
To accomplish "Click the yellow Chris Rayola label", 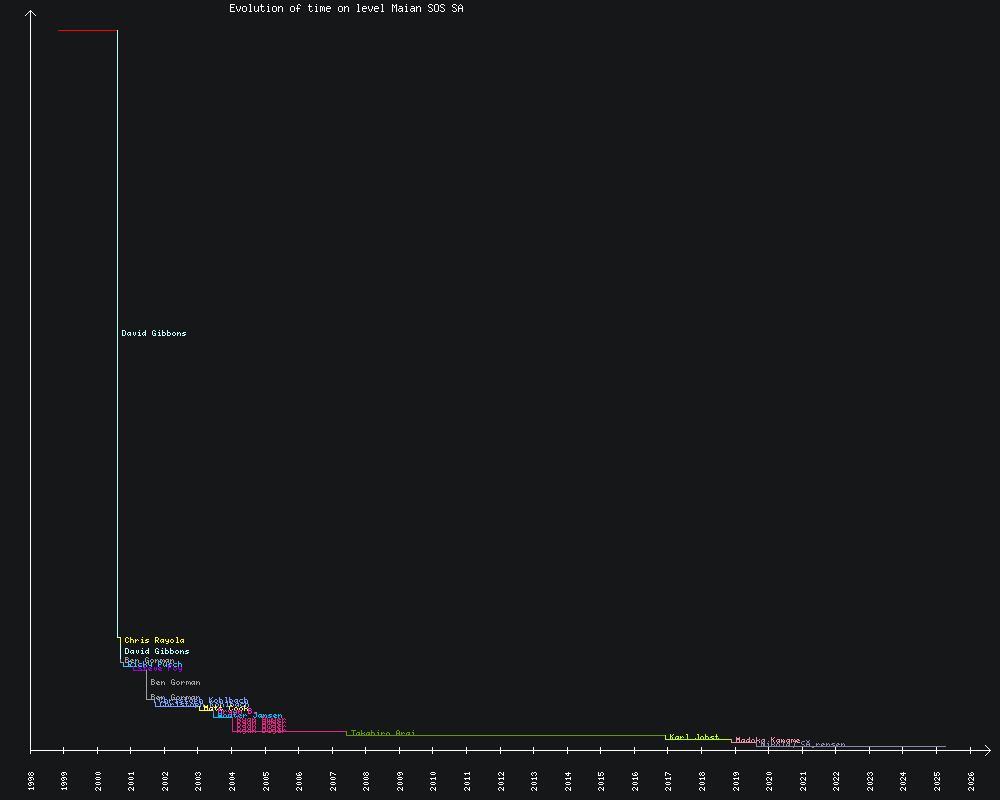I will 154,640.
